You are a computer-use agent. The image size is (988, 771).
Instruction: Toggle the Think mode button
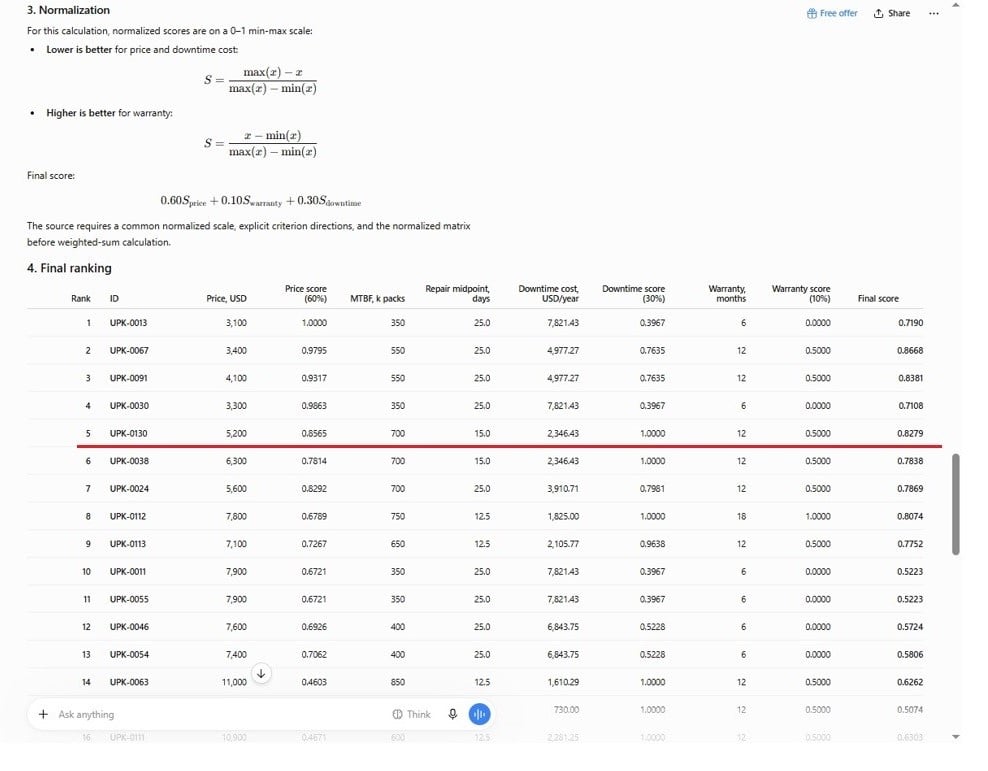click(411, 714)
